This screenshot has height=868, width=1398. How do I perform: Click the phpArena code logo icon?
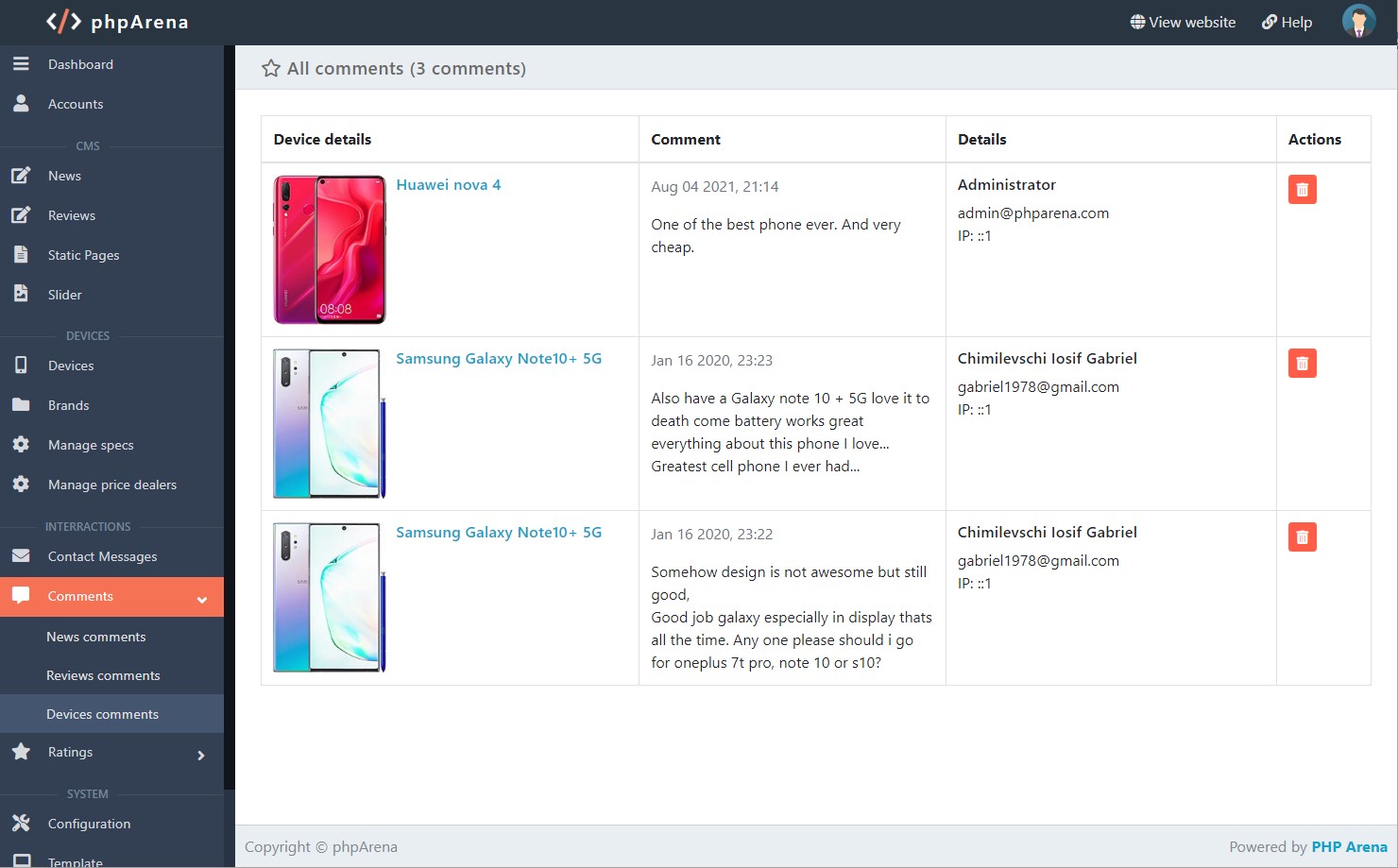pos(63,22)
